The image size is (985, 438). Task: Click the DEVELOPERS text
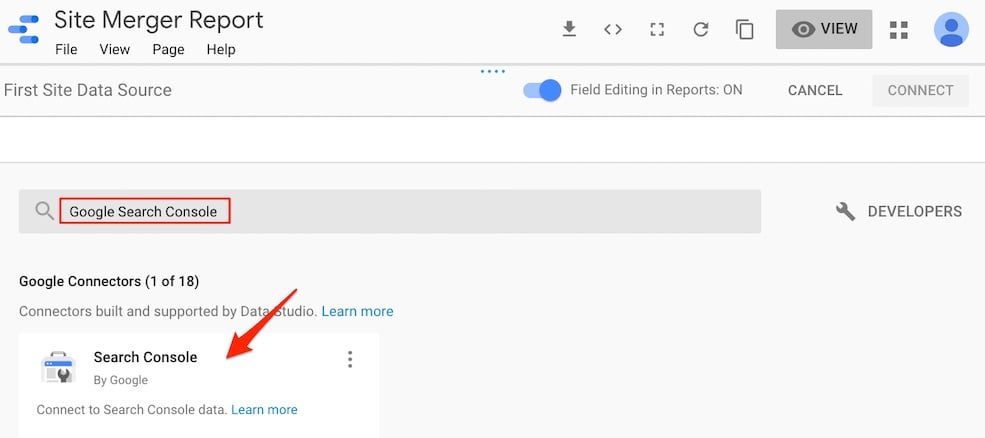coord(915,211)
